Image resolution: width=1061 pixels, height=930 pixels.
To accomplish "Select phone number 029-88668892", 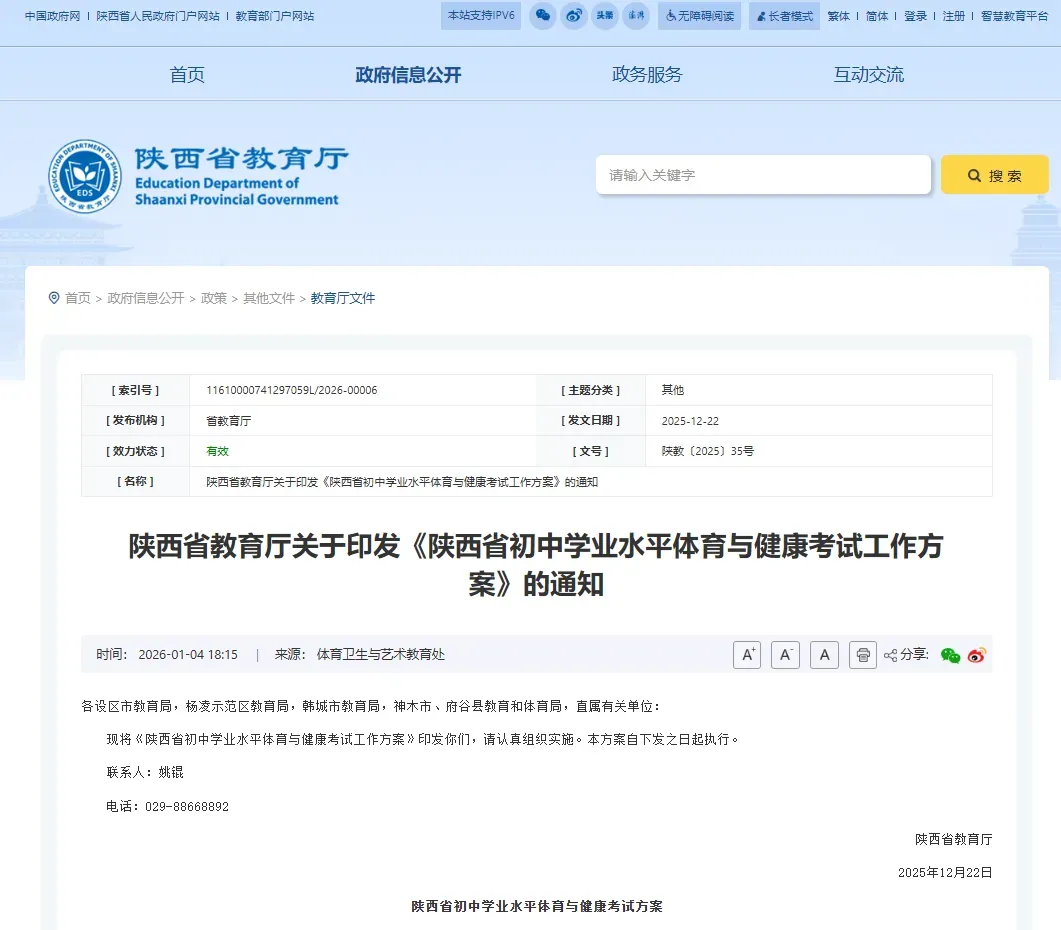I will click(x=187, y=806).
